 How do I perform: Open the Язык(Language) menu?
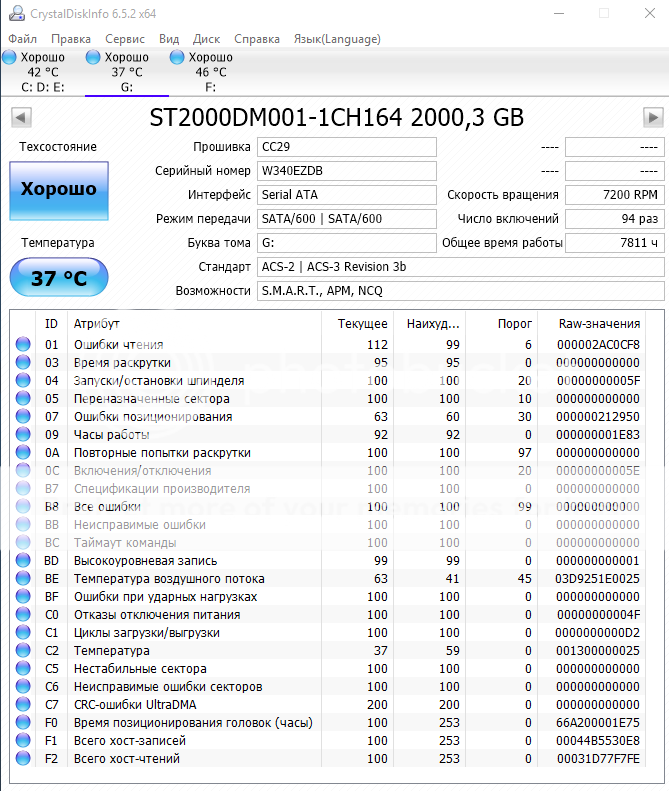click(336, 39)
